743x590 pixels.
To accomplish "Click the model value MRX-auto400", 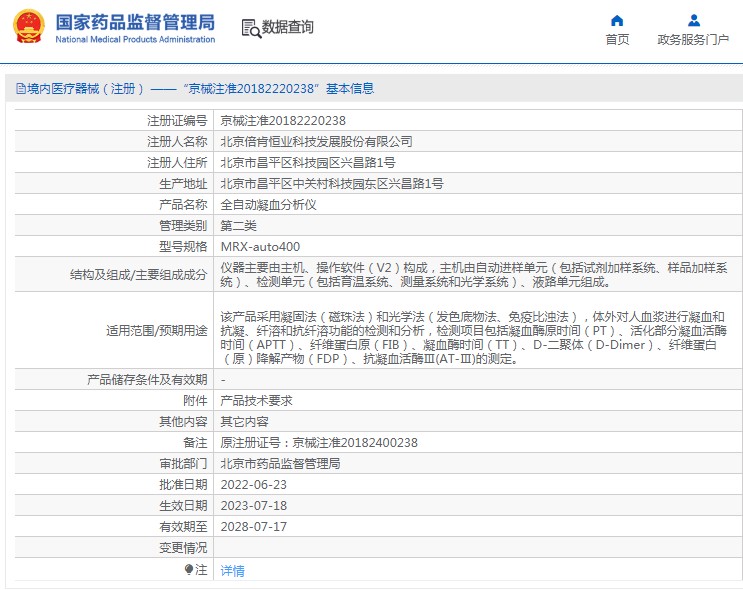I will click(x=260, y=246).
